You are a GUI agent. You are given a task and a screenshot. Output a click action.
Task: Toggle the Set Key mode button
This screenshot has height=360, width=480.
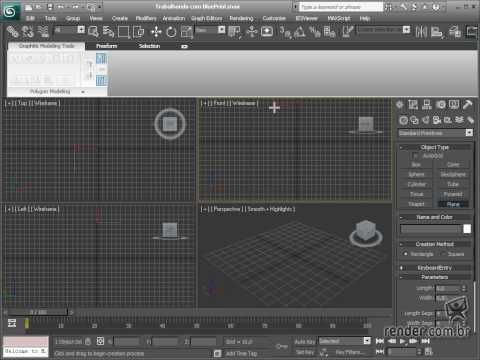click(x=305, y=352)
